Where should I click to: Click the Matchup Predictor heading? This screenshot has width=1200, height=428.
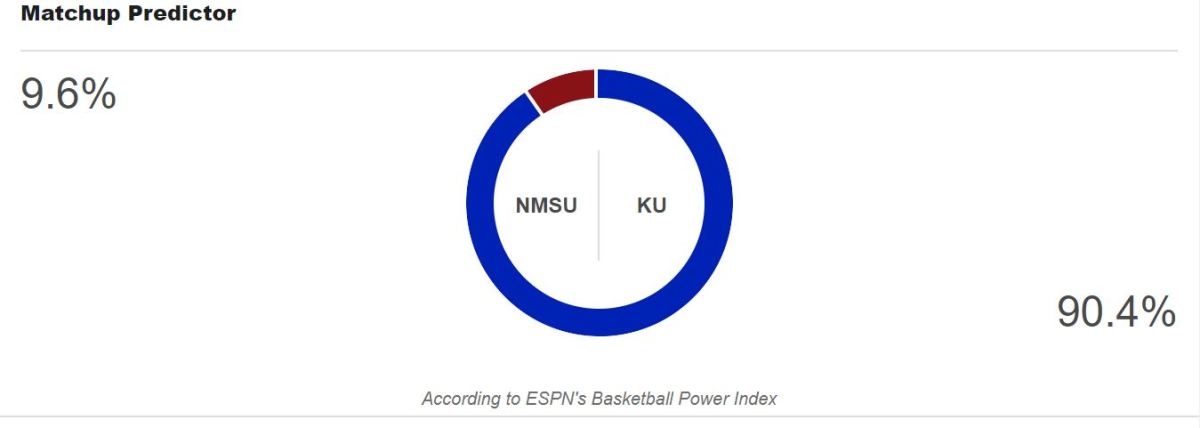click(x=129, y=15)
